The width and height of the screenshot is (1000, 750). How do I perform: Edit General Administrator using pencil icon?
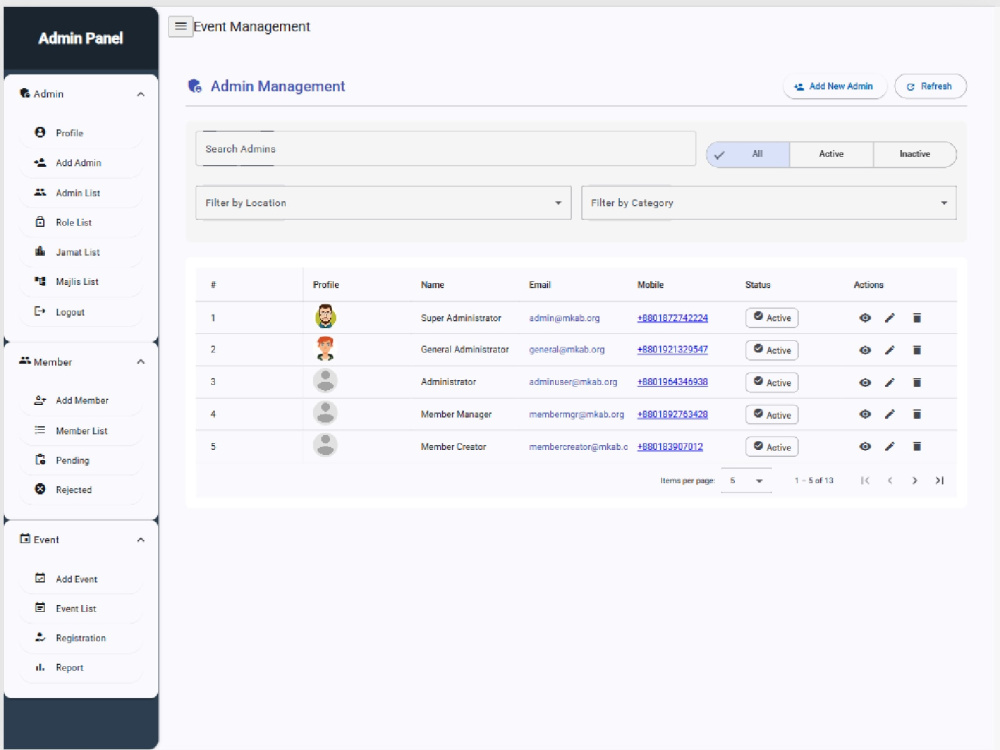pos(890,350)
